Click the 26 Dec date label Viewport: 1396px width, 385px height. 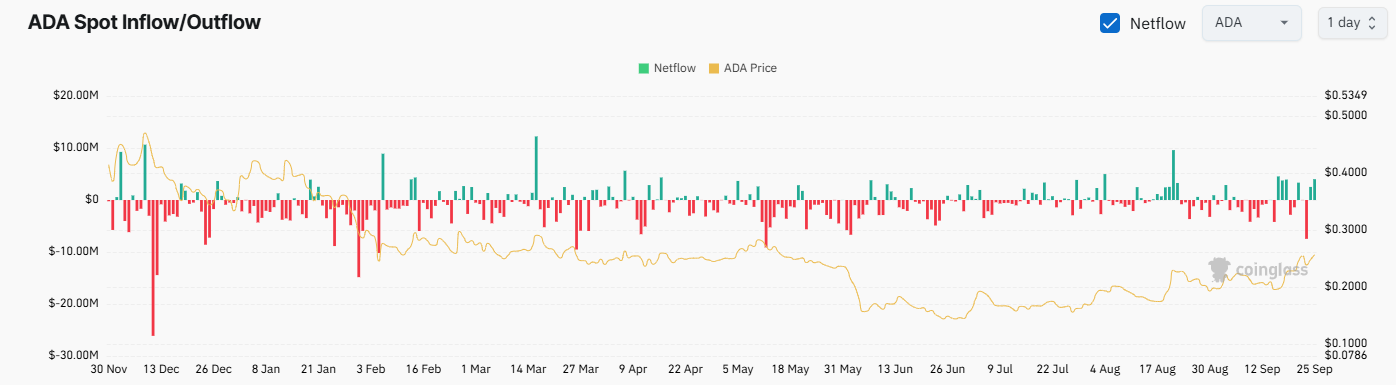tap(213, 370)
